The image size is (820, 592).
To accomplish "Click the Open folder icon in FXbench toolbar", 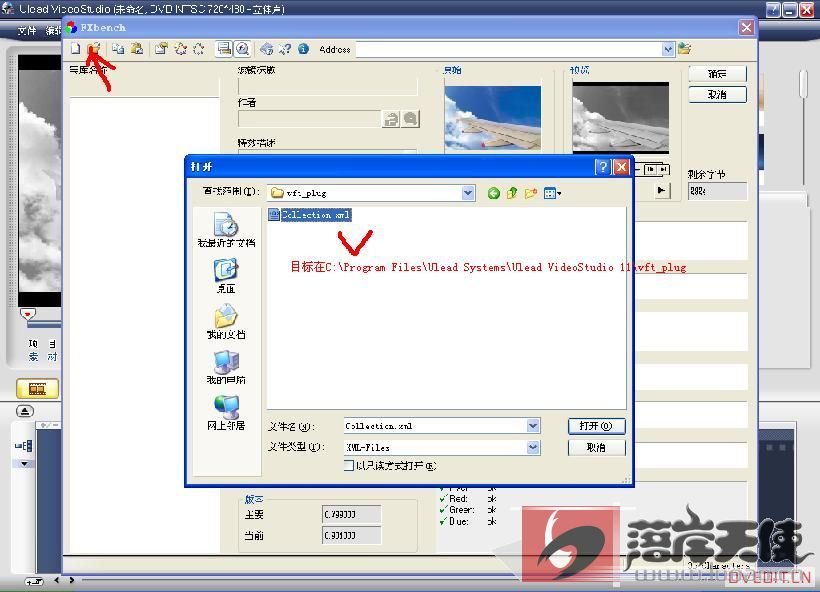I will click(x=94, y=49).
